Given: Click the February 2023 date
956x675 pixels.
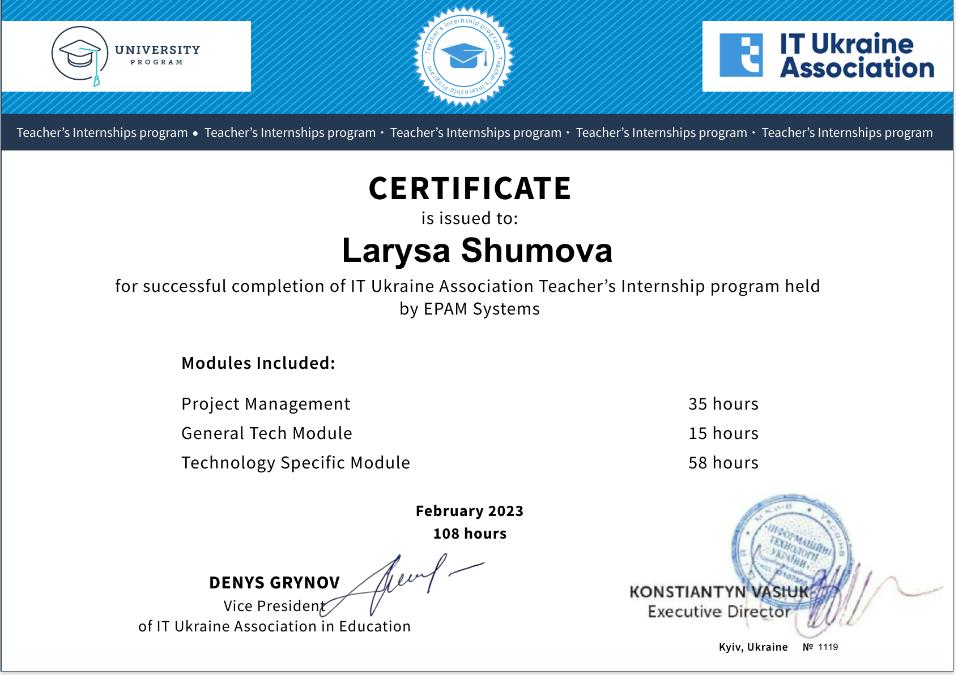Looking at the screenshot, I should (x=469, y=511).
